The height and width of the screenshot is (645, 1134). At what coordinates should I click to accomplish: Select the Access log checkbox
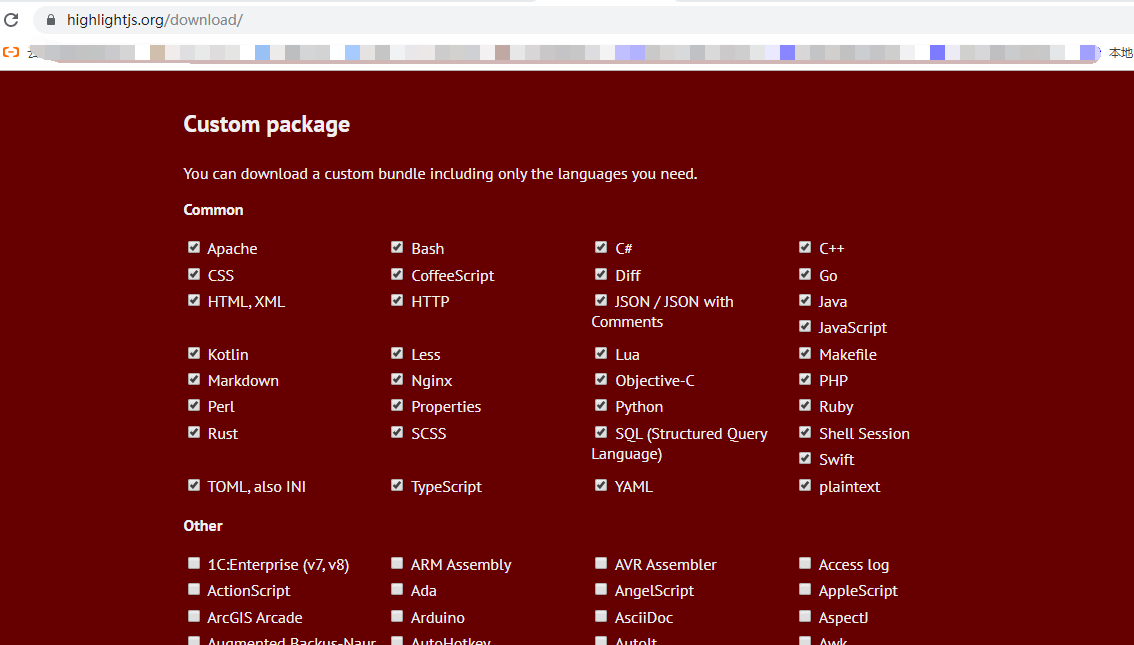point(805,563)
